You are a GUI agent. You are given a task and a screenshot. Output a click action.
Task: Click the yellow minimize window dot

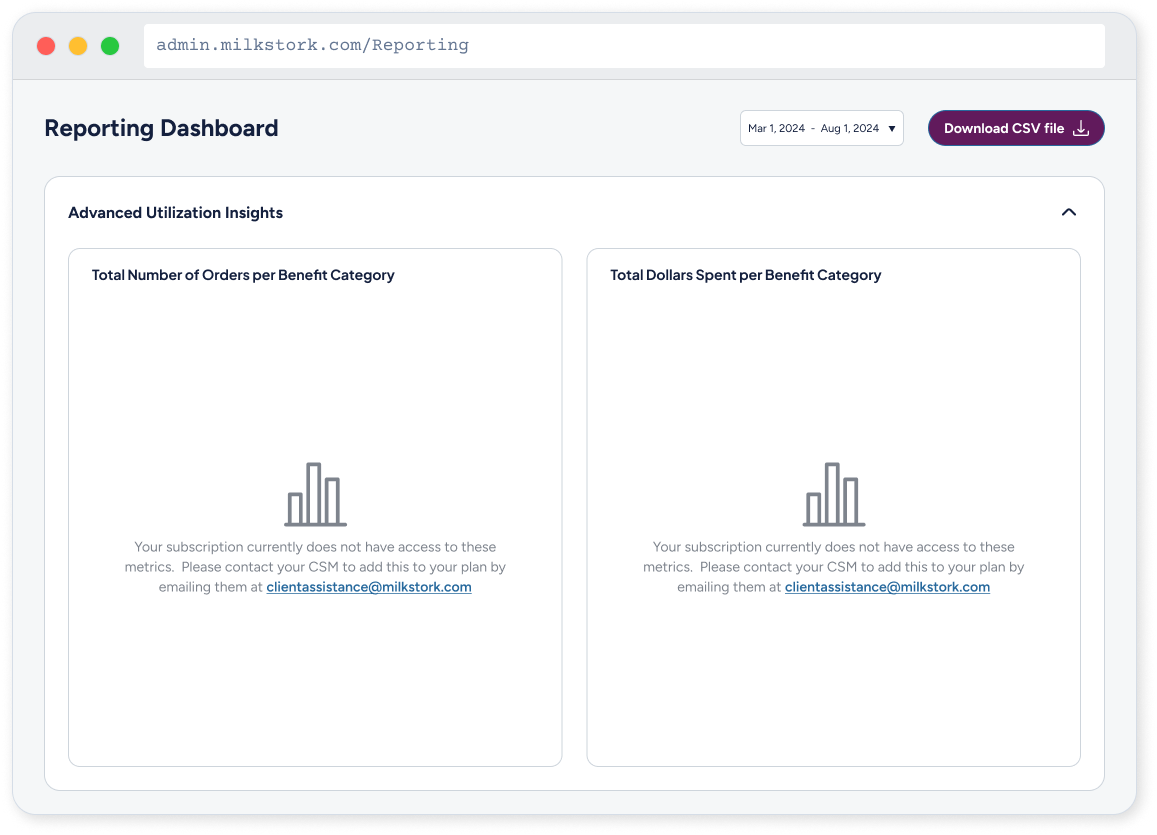77,46
